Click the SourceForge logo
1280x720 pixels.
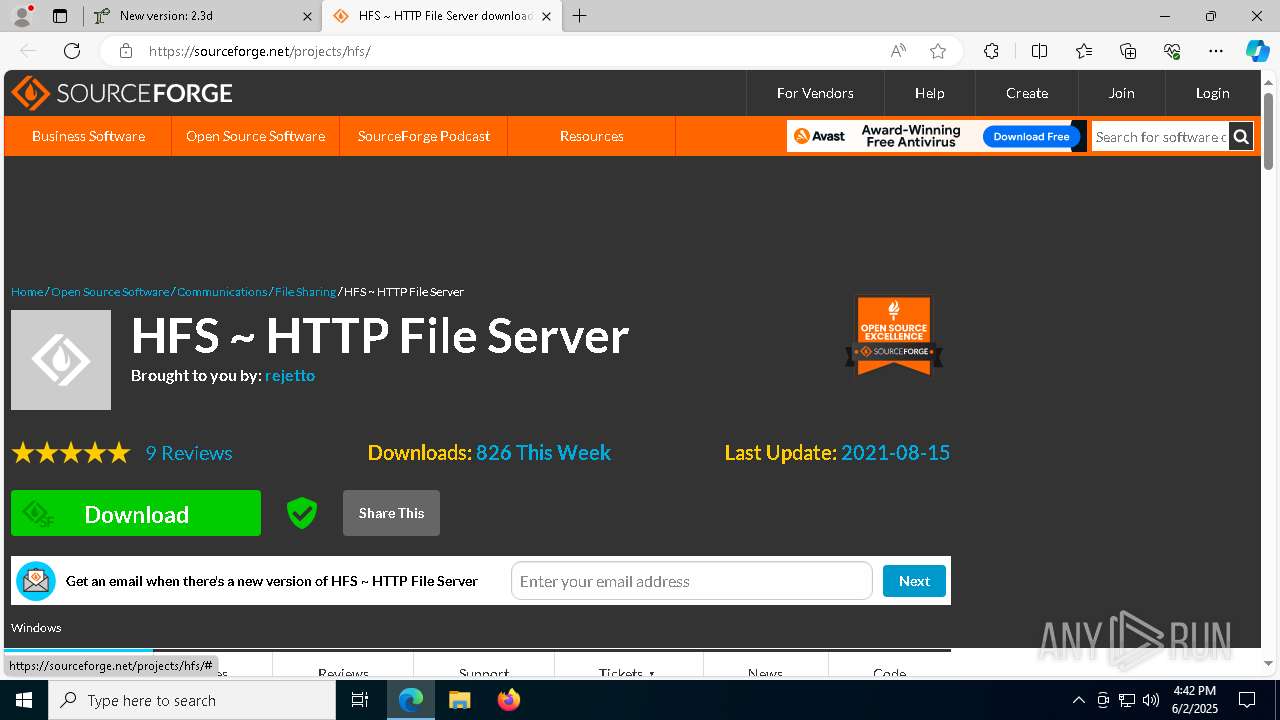(122, 93)
